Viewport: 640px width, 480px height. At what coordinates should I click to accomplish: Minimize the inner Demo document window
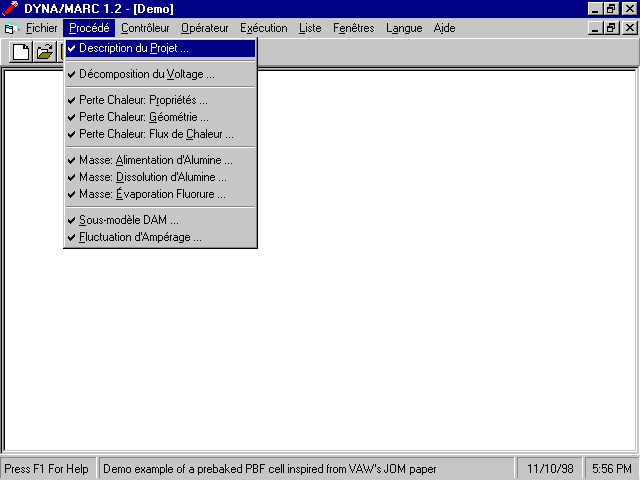click(x=595, y=28)
